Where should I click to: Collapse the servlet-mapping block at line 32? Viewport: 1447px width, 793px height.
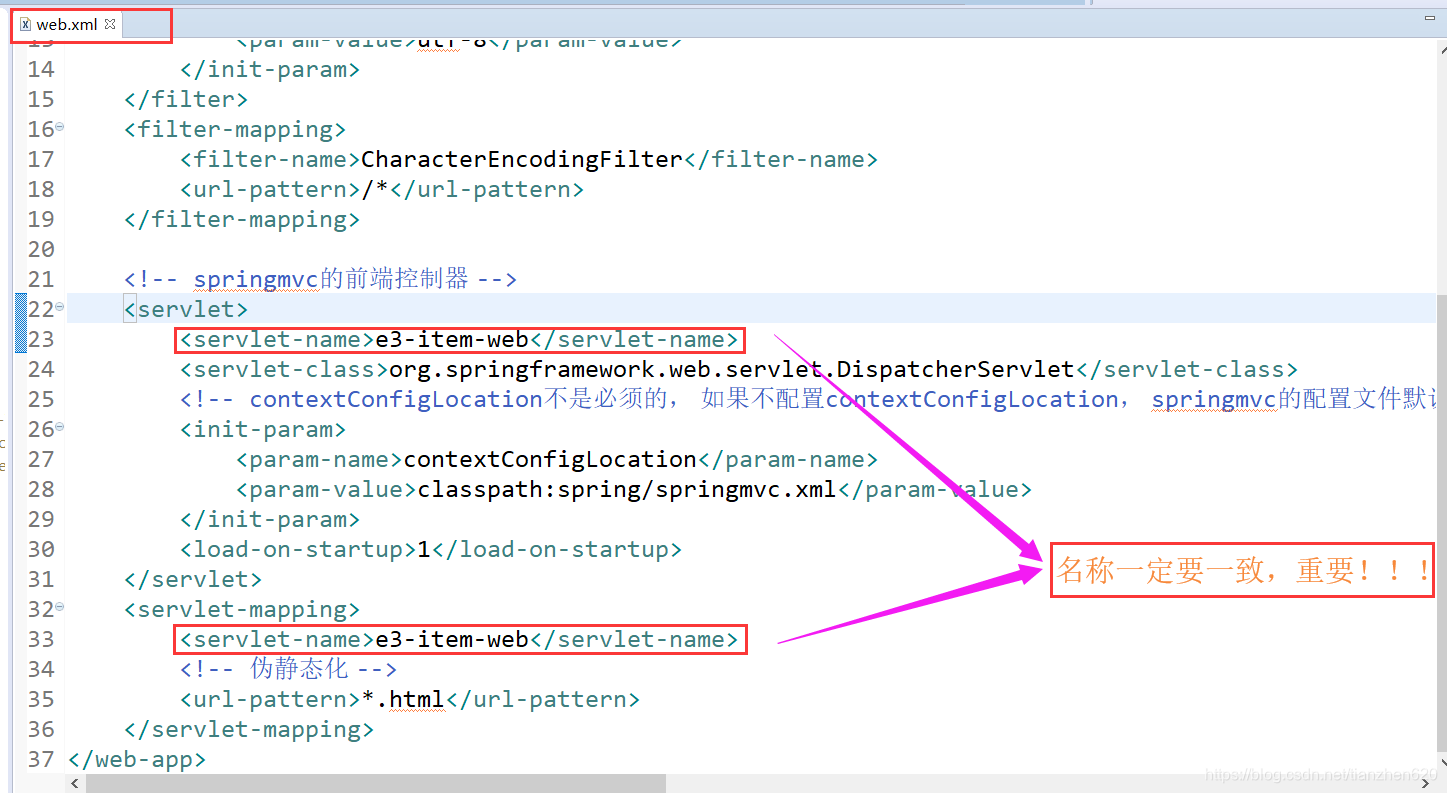pos(60,606)
